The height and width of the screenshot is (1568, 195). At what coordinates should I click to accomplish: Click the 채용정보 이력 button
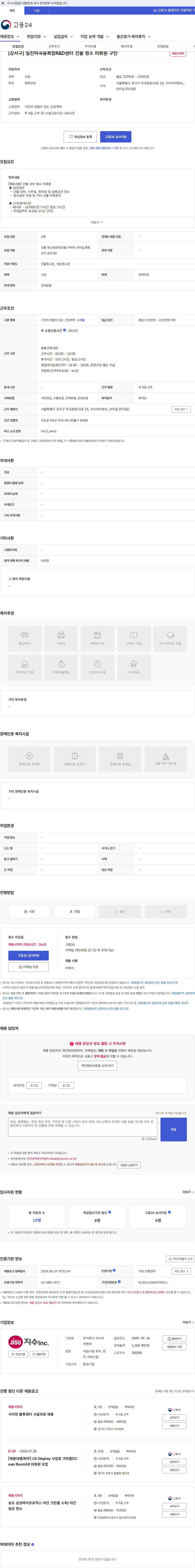point(174,1347)
